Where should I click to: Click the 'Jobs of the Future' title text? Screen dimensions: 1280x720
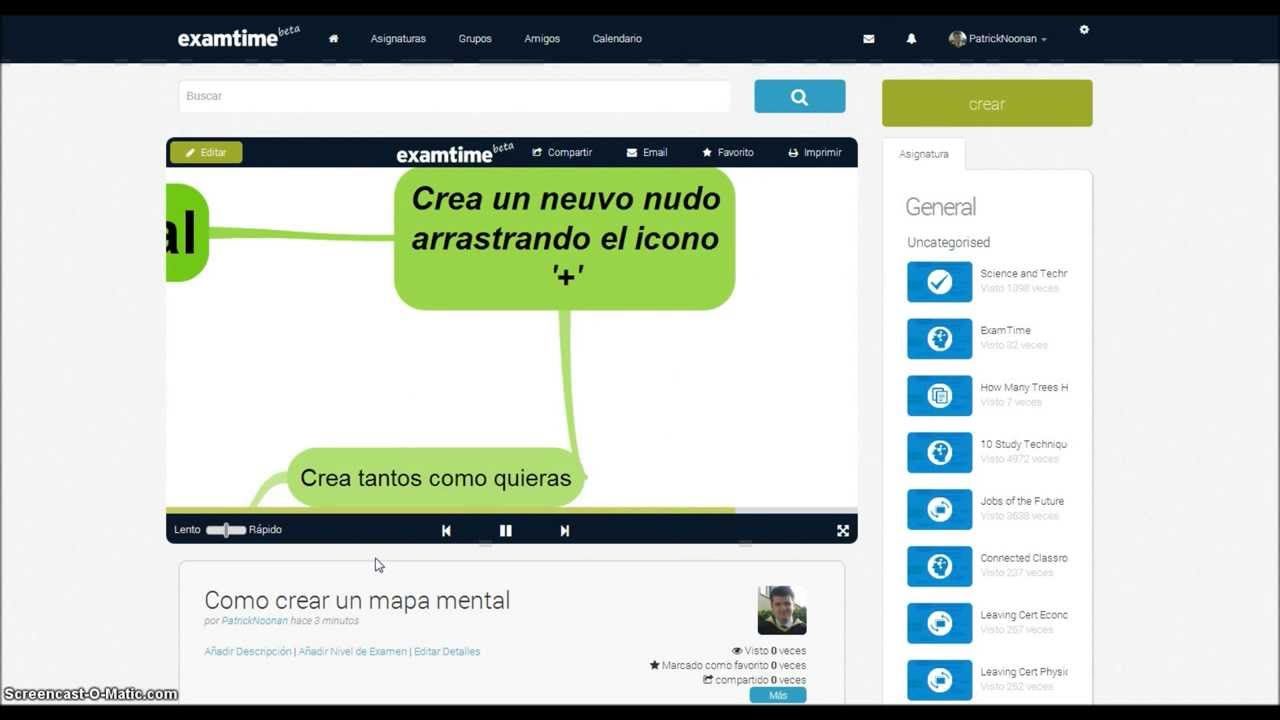point(1022,502)
